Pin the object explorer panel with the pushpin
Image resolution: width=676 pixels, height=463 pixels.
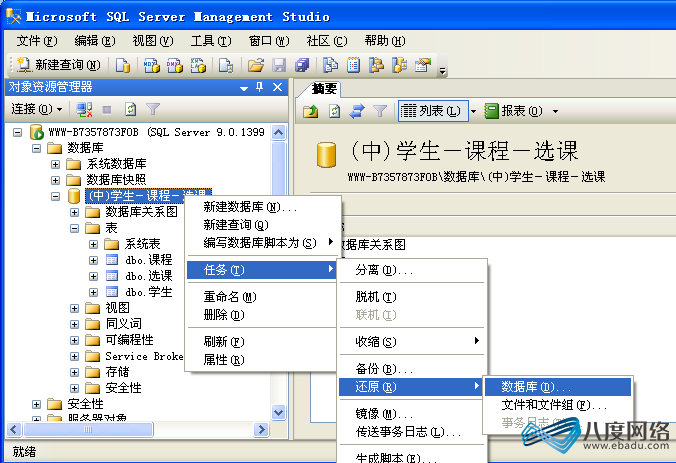click(x=259, y=87)
